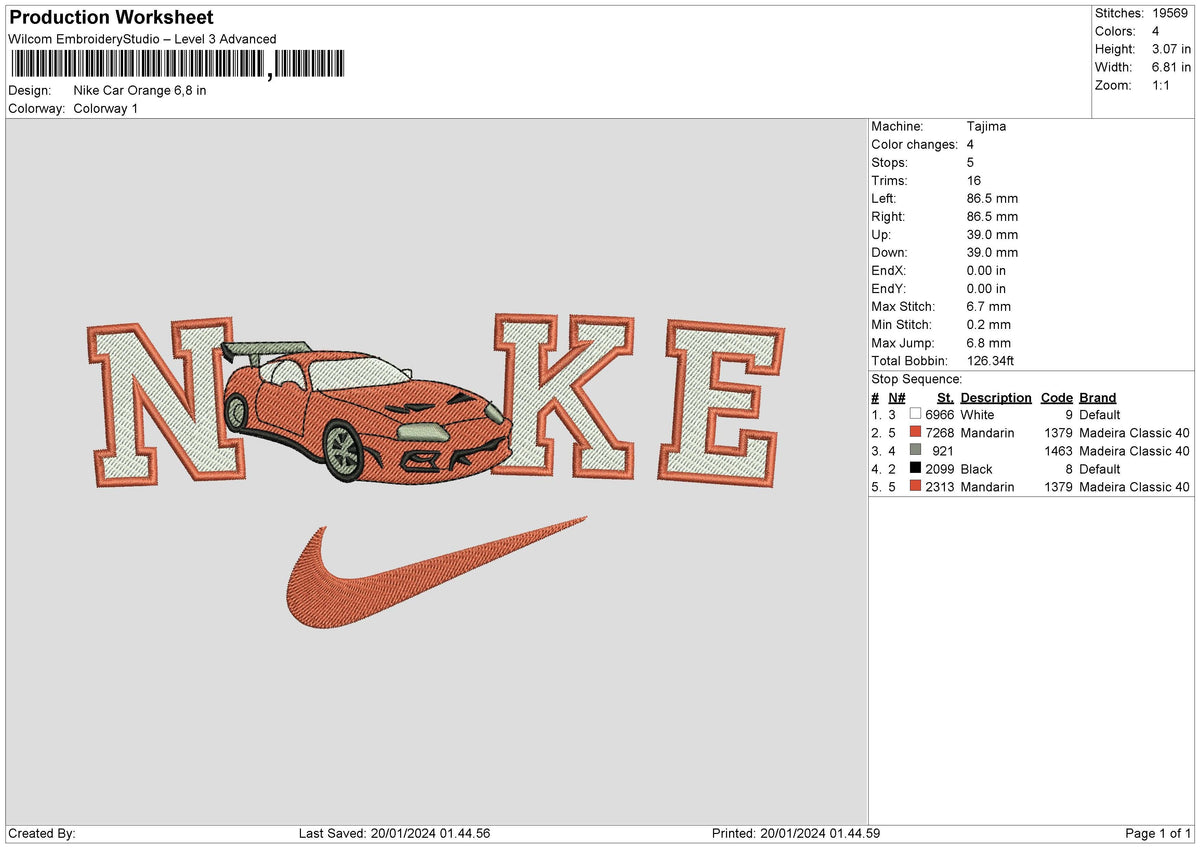Click the 'Brand' column header
Image resolution: width=1200 pixels, height=848 pixels.
tap(1098, 397)
